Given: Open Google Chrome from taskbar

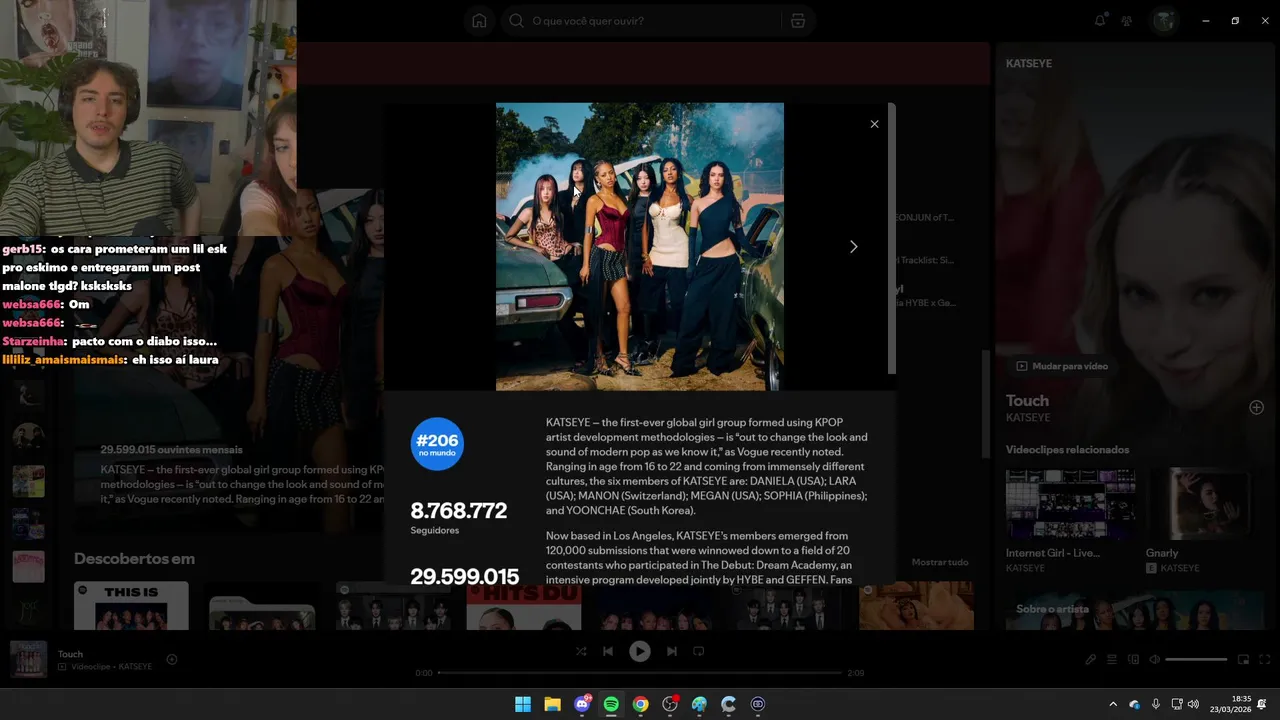Looking at the screenshot, I should pyautogui.click(x=641, y=704).
